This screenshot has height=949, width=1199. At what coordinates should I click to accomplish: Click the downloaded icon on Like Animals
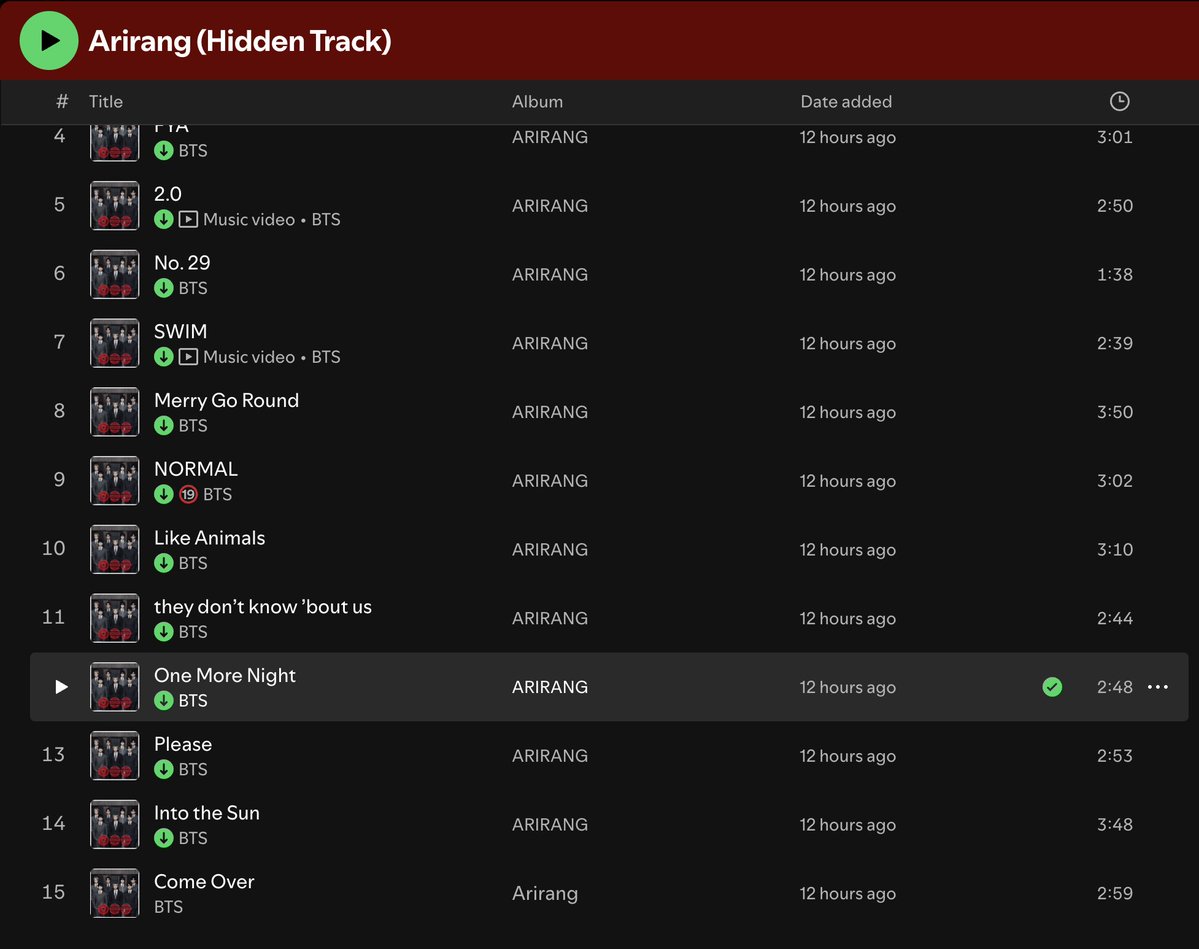(x=164, y=564)
